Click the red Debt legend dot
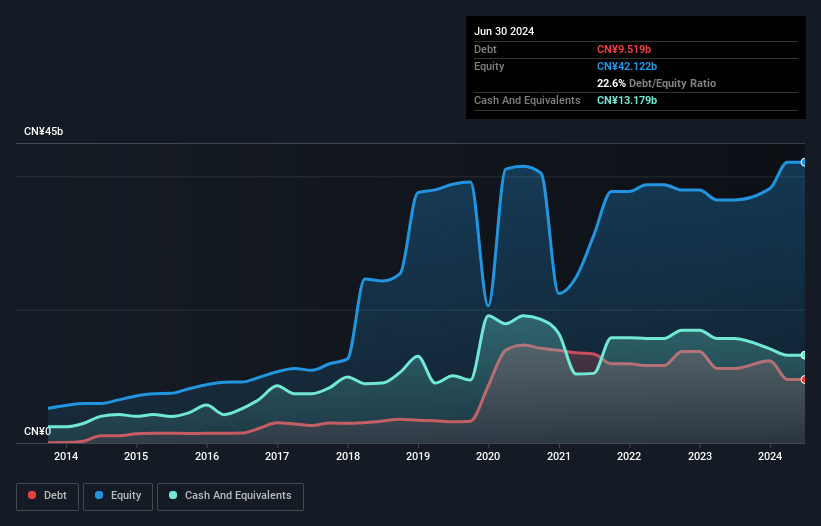This screenshot has width=821, height=526. 32,495
